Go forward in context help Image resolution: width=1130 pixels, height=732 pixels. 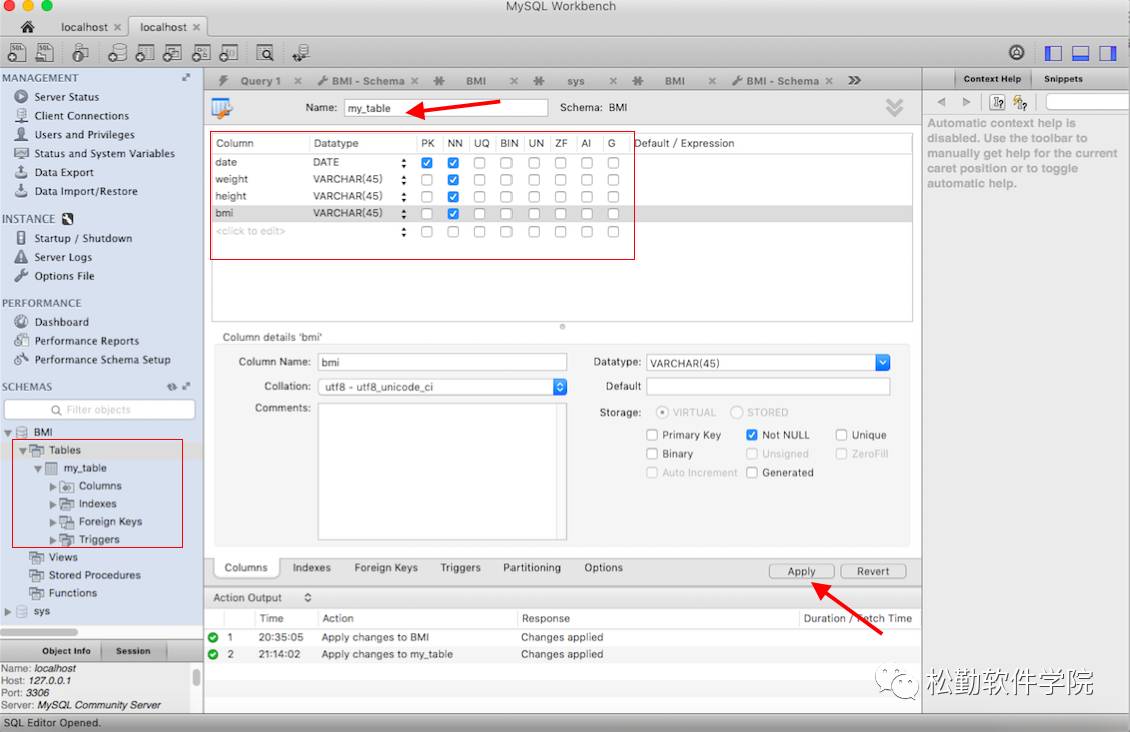966,102
